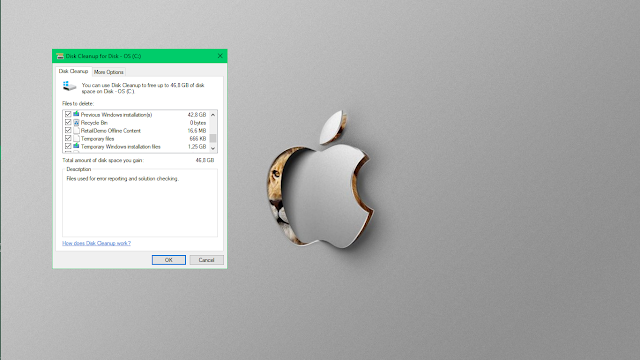Click the Disk Cleanup title bar icon
640x360 pixels.
60,56
